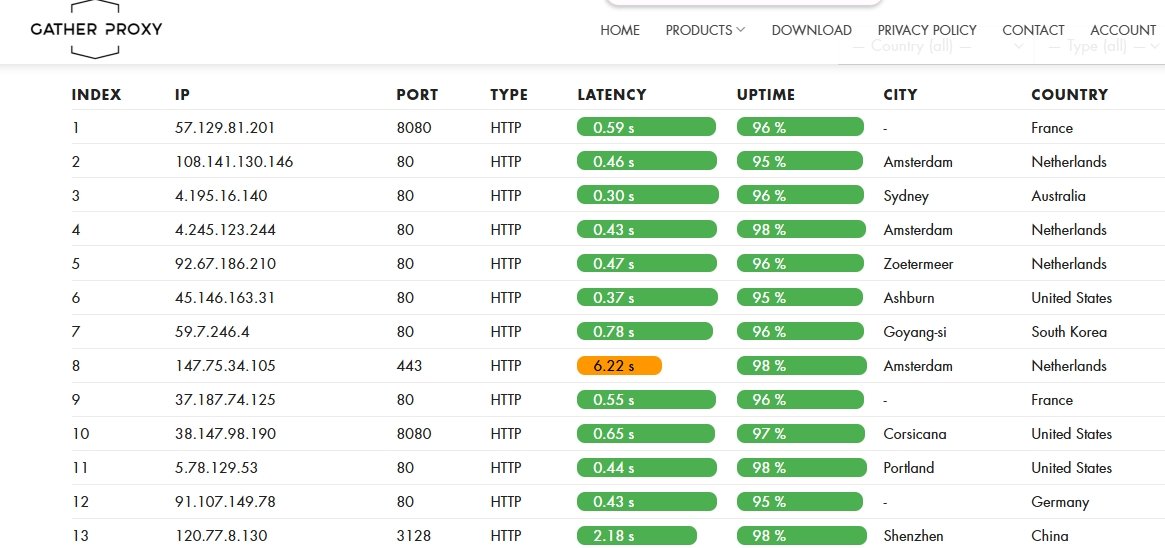The height and width of the screenshot is (548, 1165).
Task: Select IP address 5.78.129.53
Action: tap(216, 468)
